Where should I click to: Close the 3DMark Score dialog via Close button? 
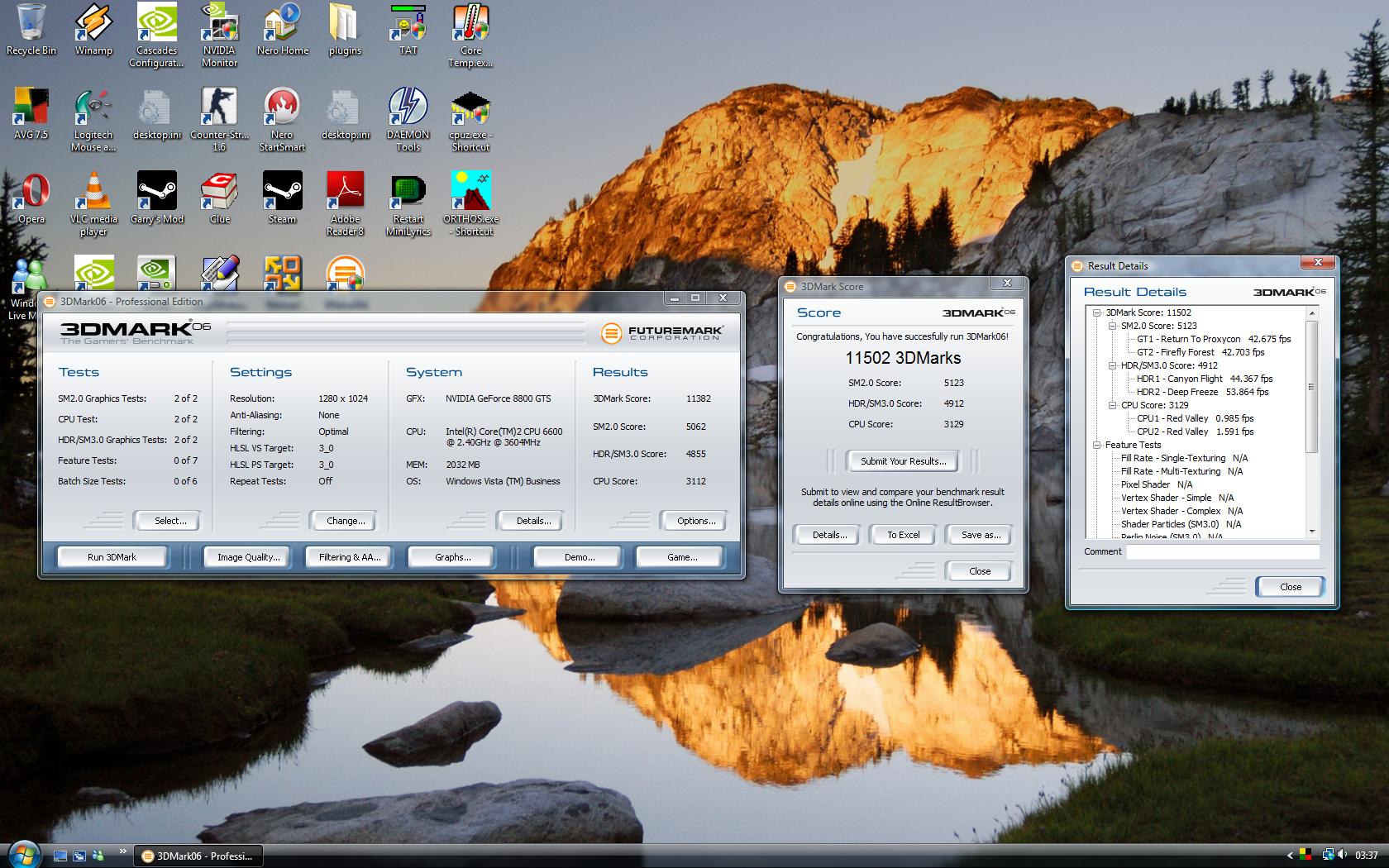click(x=980, y=571)
